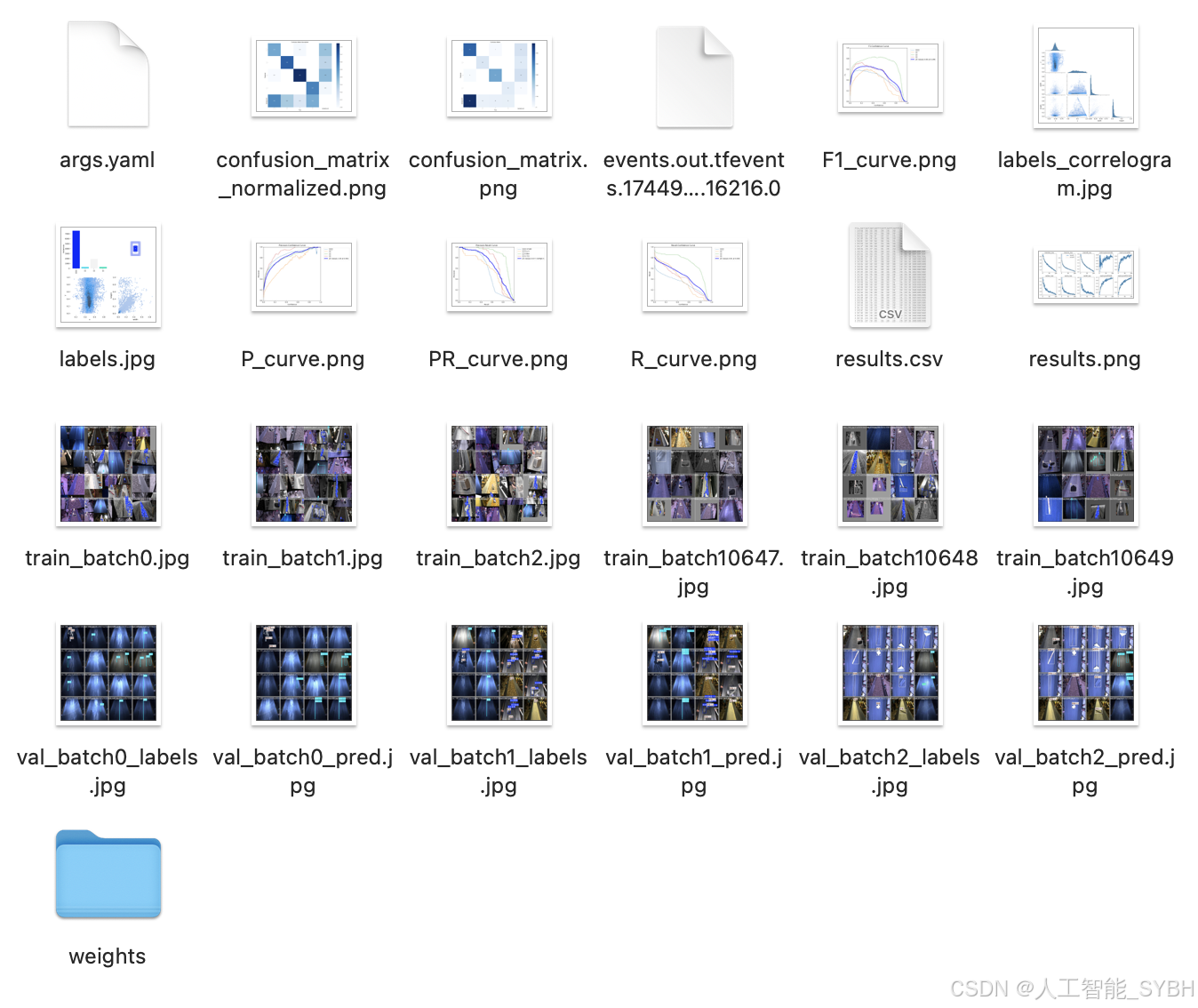Select the P_curve.png thumbnail
Screen dimensions: 1198x1008
coord(304,275)
